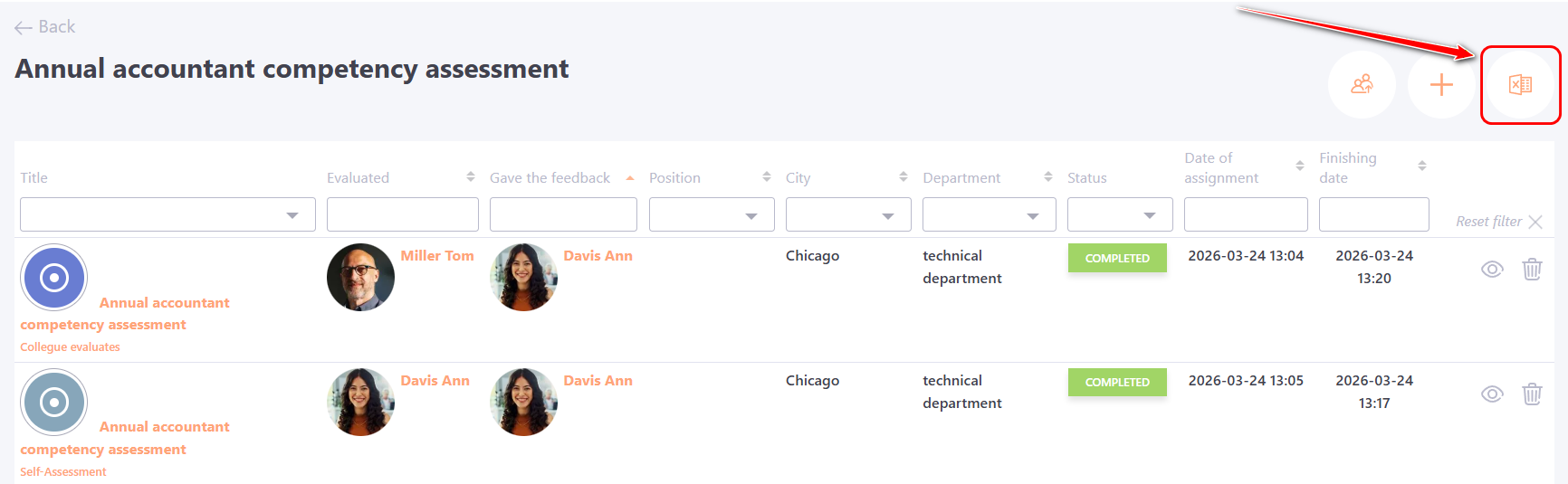View the first assessment using eye icon
This screenshot has height=484, width=1568.
coord(1492,270)
